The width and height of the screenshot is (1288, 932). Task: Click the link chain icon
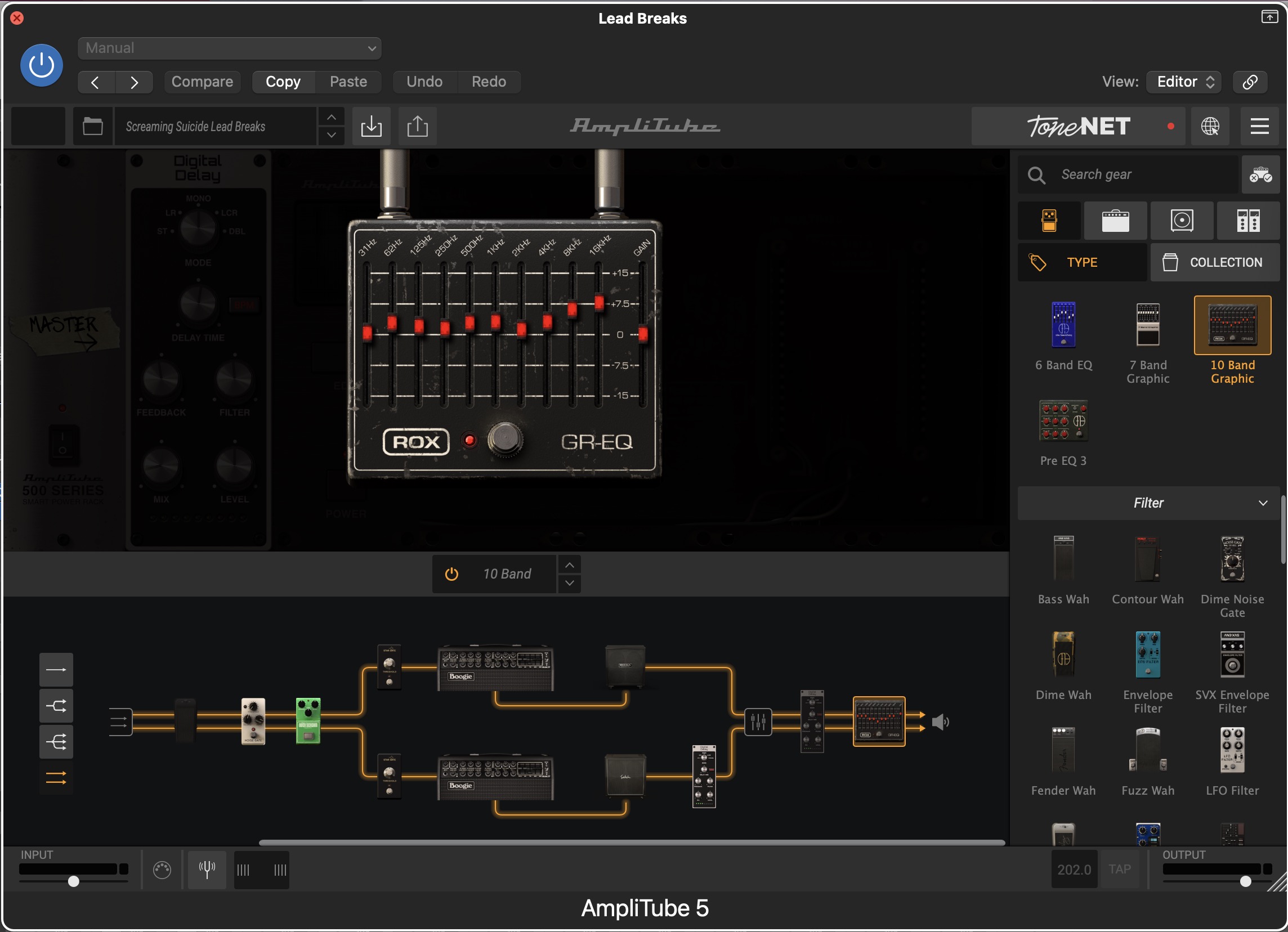point(1250,82)
